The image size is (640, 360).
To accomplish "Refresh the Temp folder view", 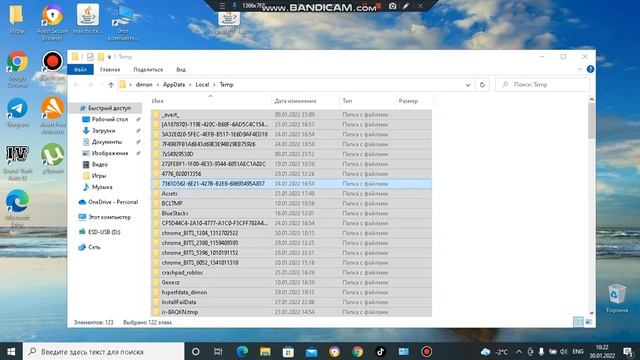I will [x=482, y=84].
